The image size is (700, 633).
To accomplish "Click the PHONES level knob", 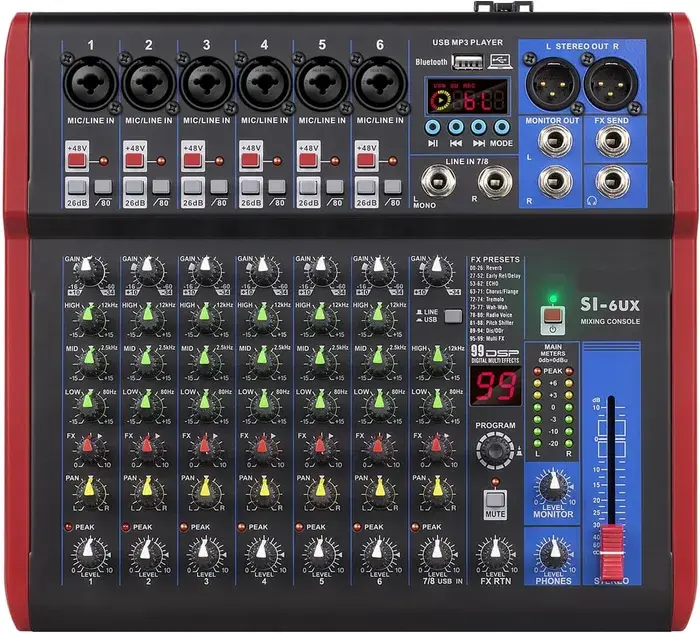I will click(552, 553).
